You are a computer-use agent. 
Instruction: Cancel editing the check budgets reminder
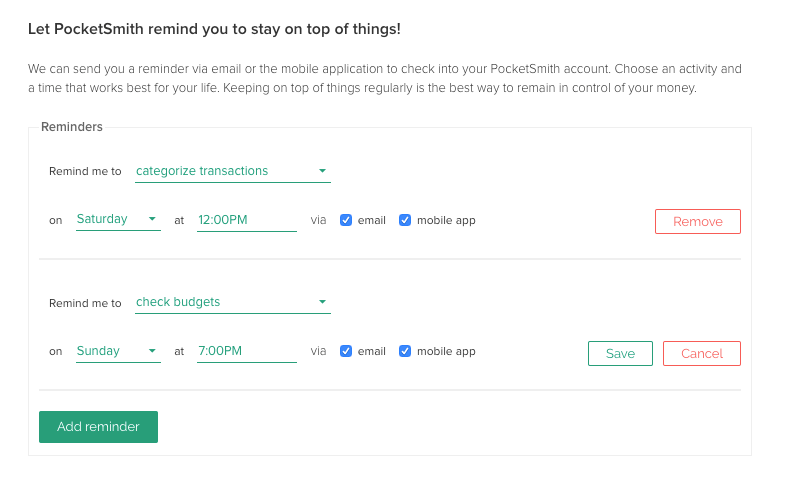(701, 353)
